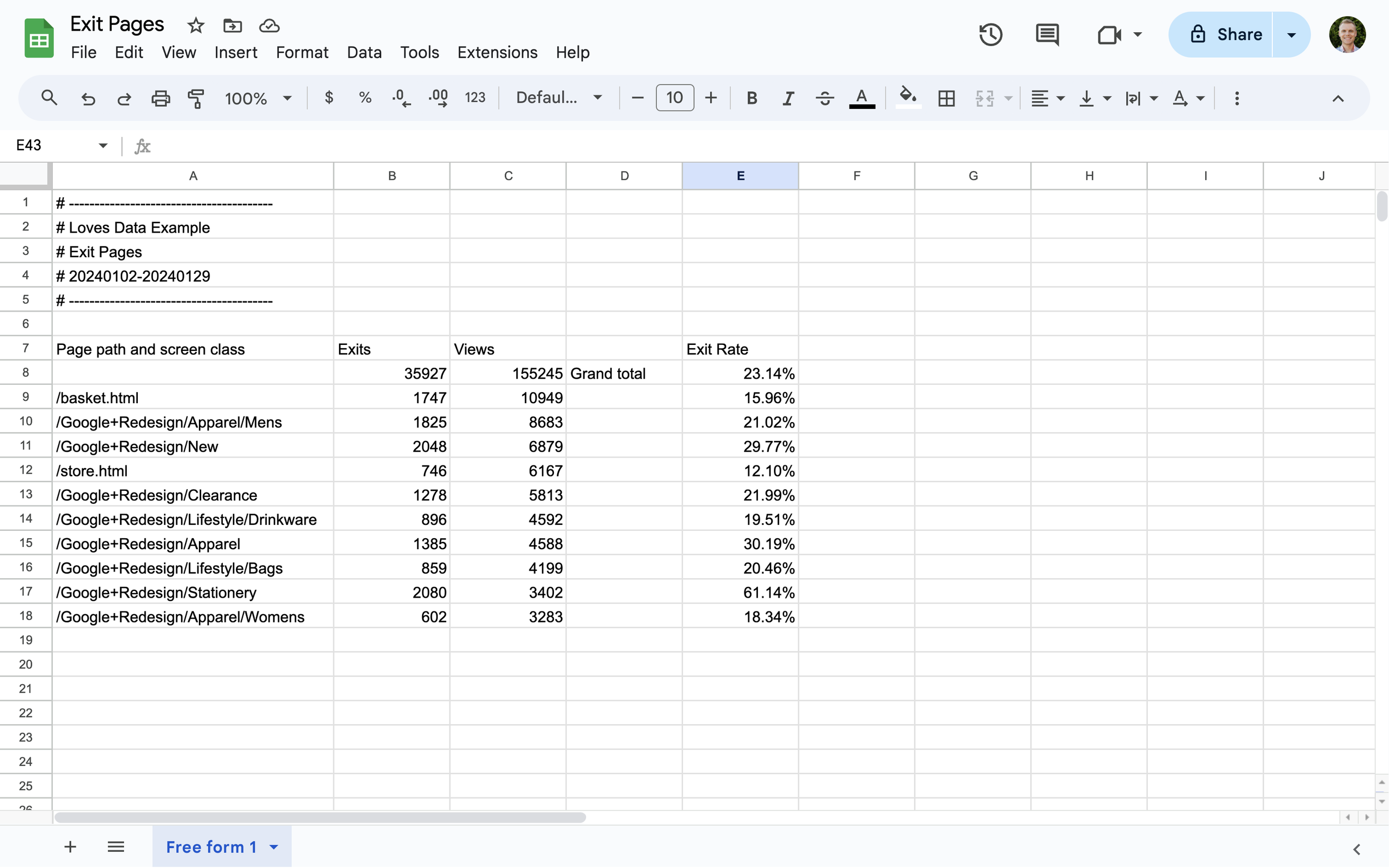Screen dimensions: 1389x868
Task: Open the fill color picker
Action: click(x=906, y=98)
